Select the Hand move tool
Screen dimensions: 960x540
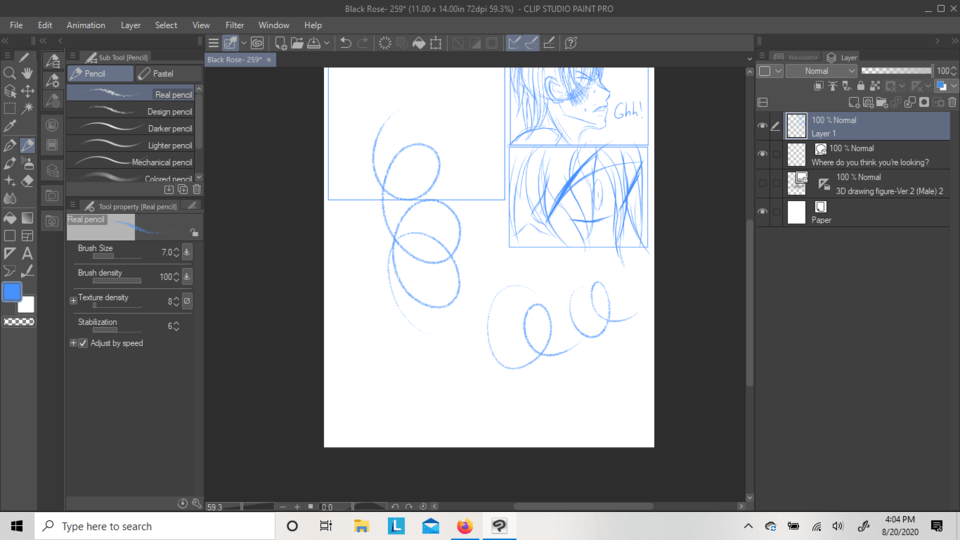[x=28, y=73]
